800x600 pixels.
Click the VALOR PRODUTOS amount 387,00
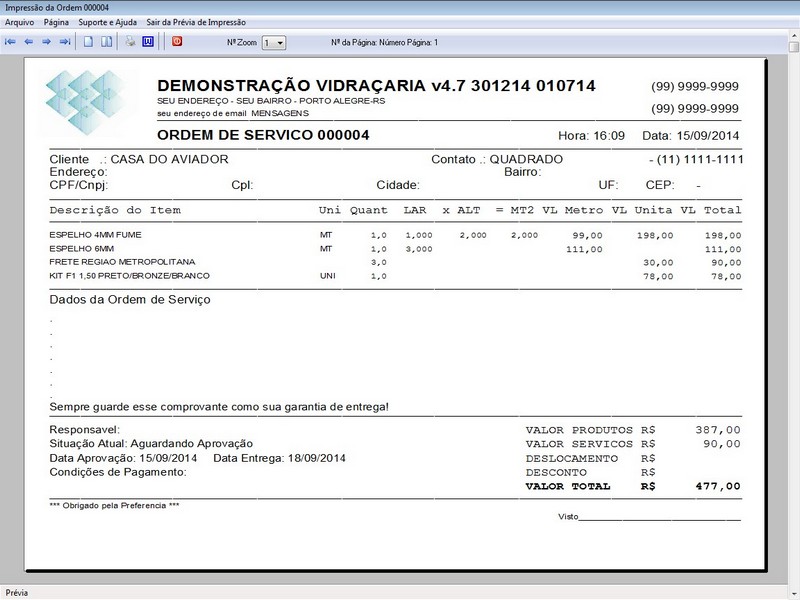point(718,430)
